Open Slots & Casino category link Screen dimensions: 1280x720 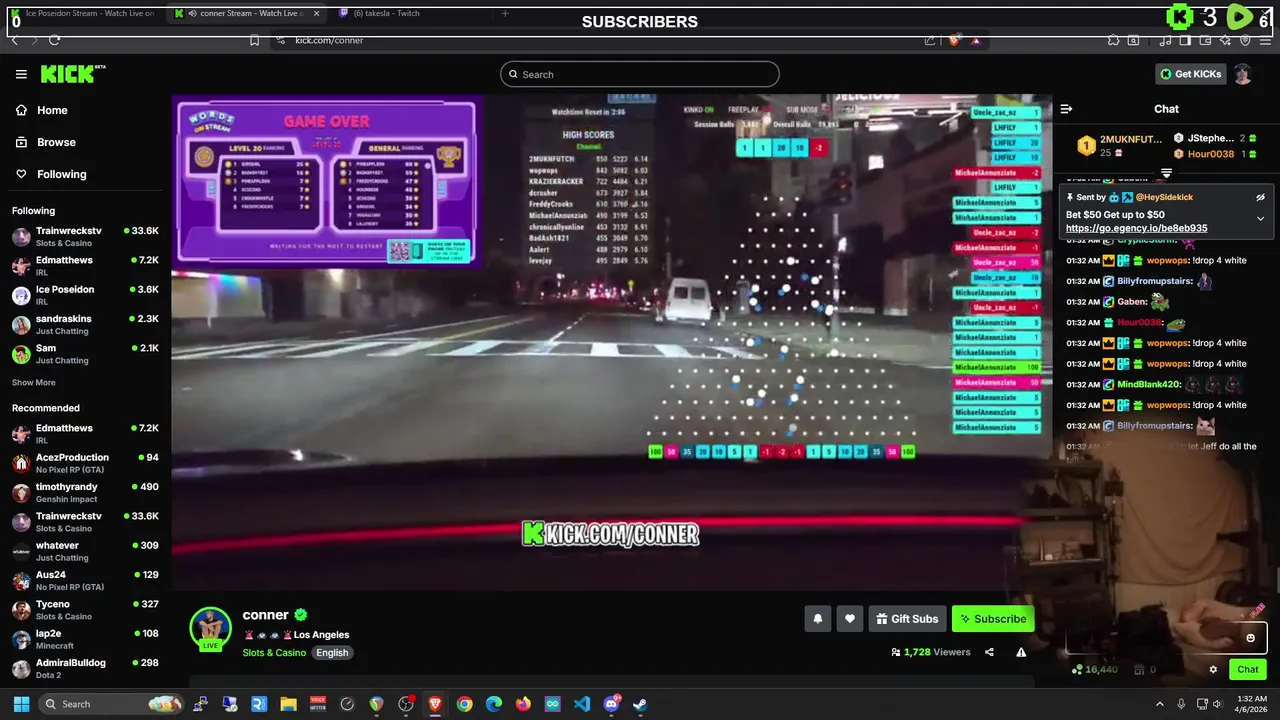274,653
